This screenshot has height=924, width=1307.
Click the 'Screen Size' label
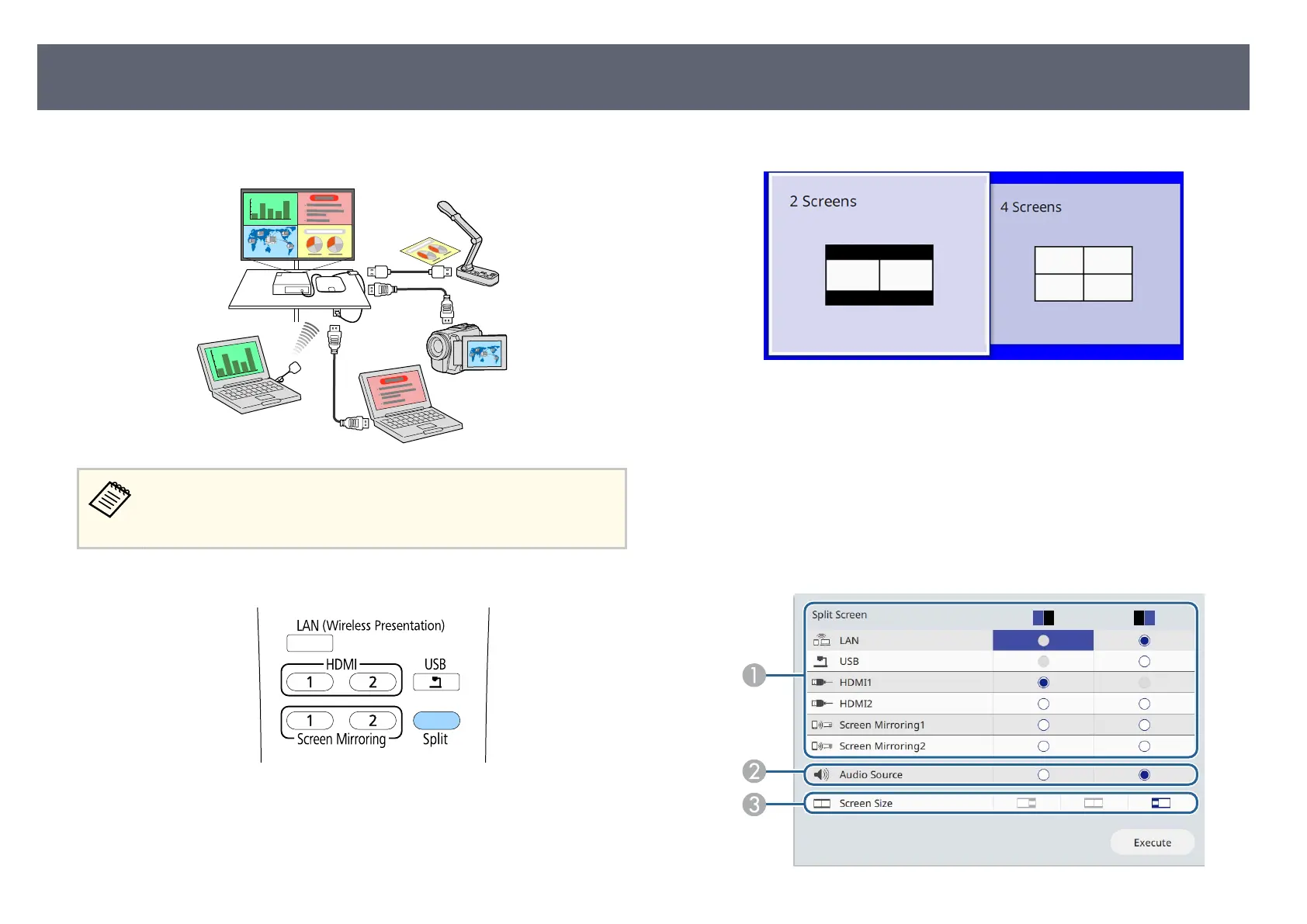(x=865, y=803)
